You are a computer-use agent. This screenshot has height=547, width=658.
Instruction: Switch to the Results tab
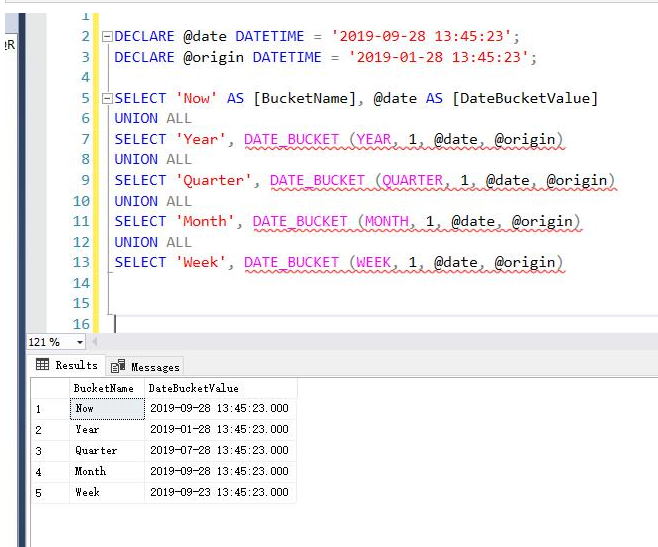[67, 365]
